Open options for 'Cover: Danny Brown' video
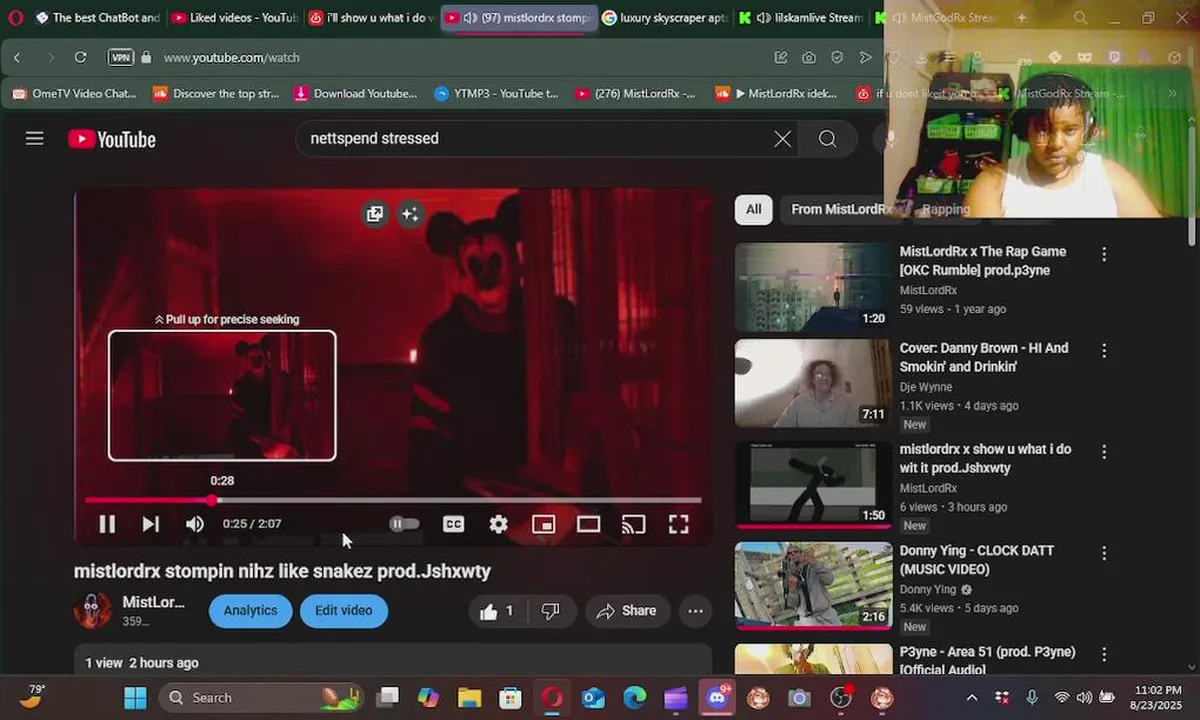Screen dimensions: 1200x720 pyautogui.click(x=1104, y=351)
